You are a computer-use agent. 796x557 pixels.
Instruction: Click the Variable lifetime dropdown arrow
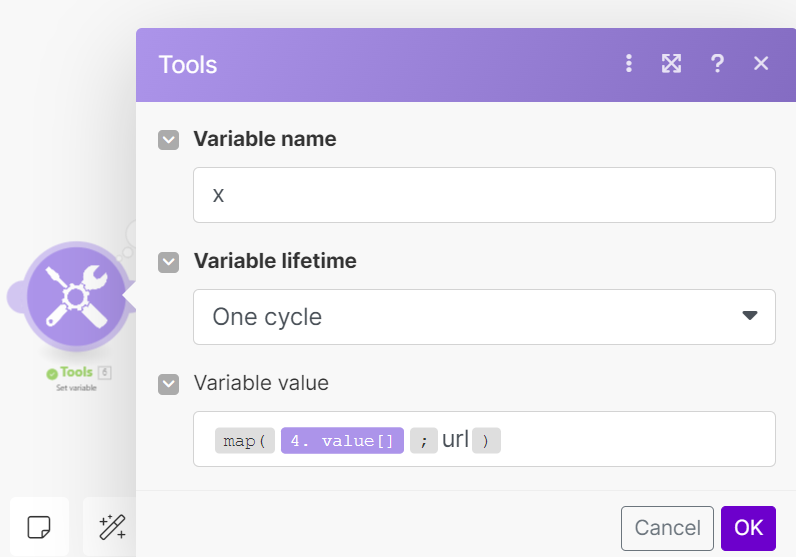(x=750, y=316)
